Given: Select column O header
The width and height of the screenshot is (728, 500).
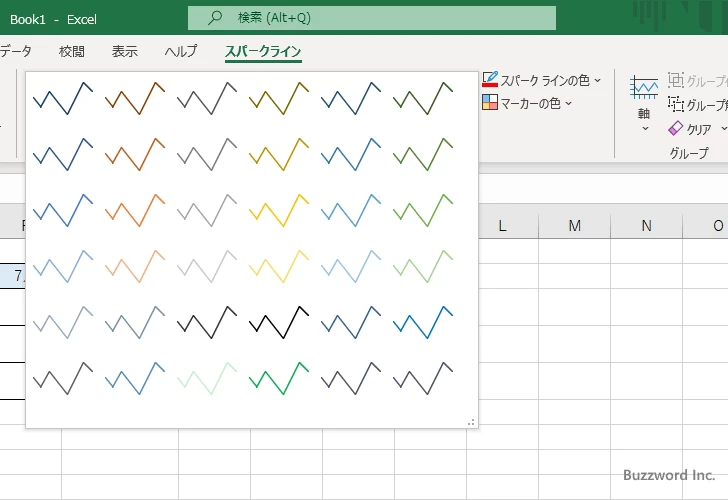Looking at the screenshot, I should click(705, 226).
